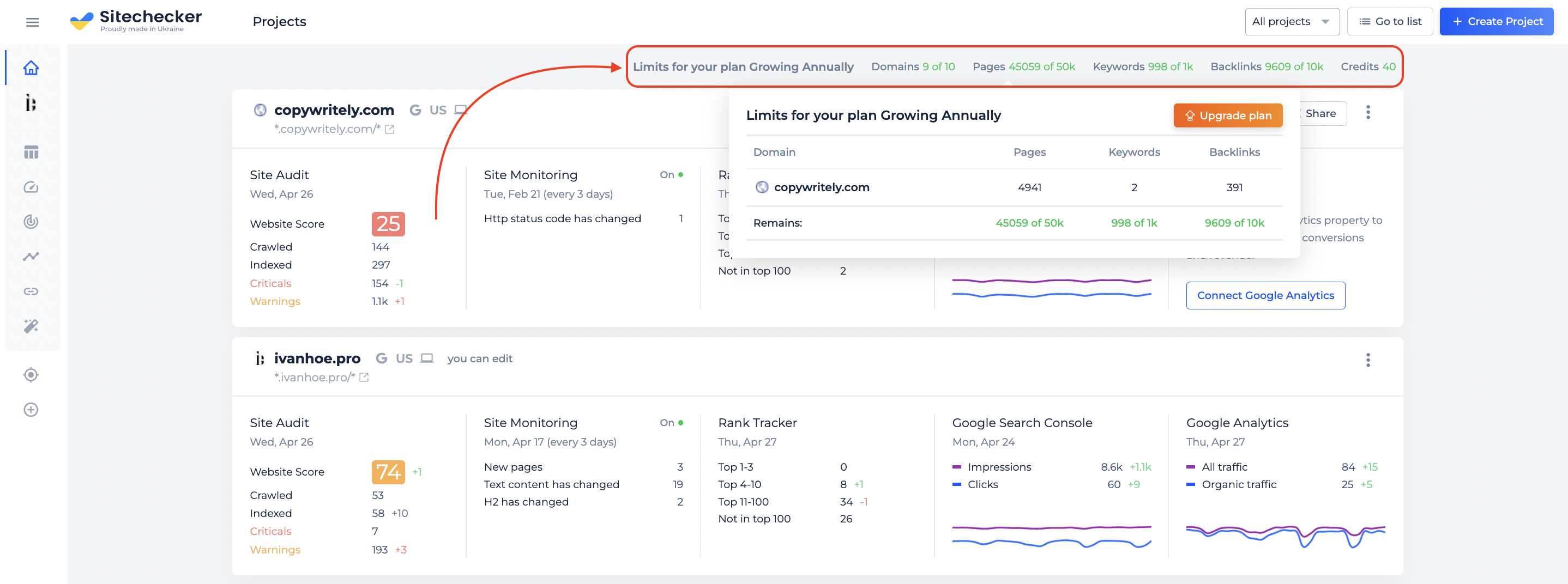1568x584 pixels.
Task: Click the US country label for ivanhoe.pro
Action: (x=404, y=358)
